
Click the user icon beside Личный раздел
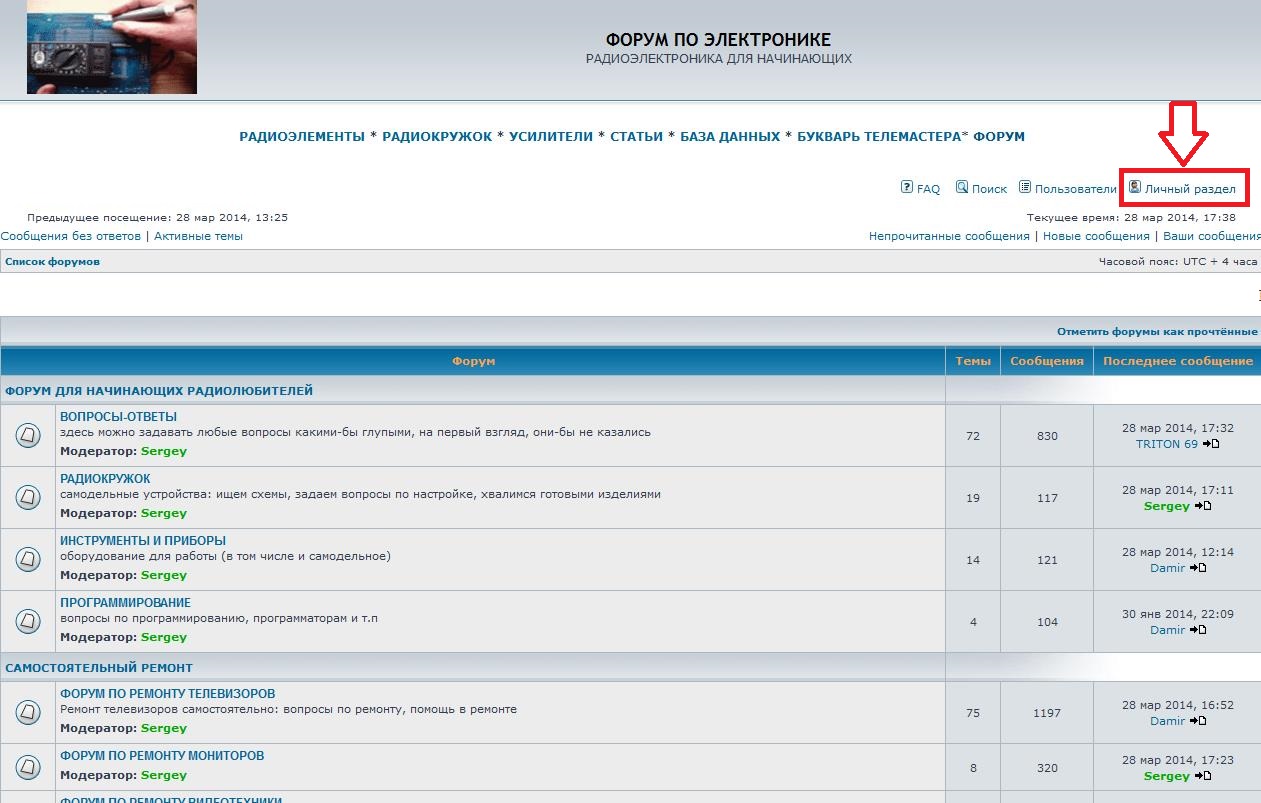point(1135,187)
